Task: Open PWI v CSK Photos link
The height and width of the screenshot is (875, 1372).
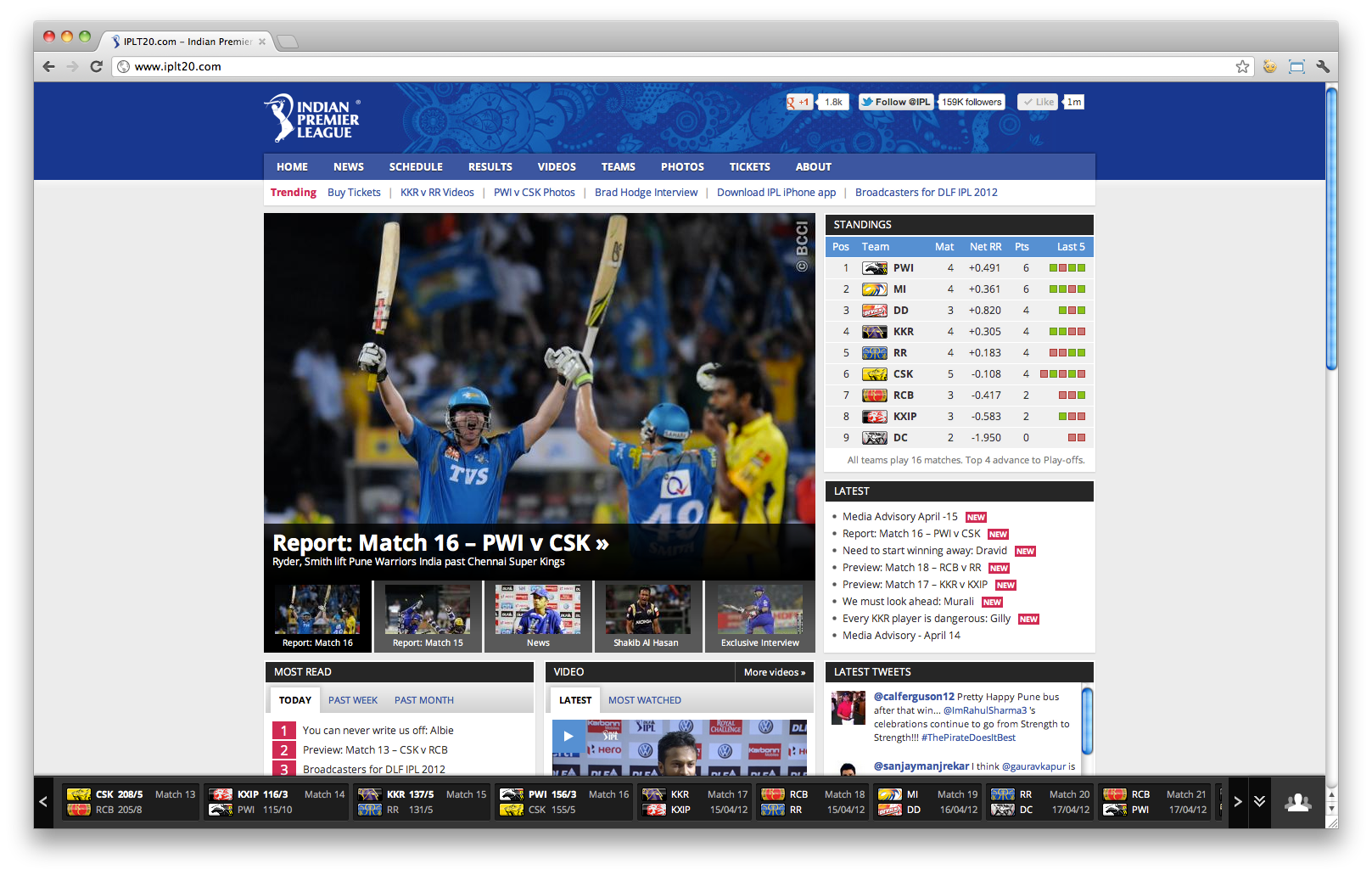Action: pyautogui.click(x=535, y=193)
